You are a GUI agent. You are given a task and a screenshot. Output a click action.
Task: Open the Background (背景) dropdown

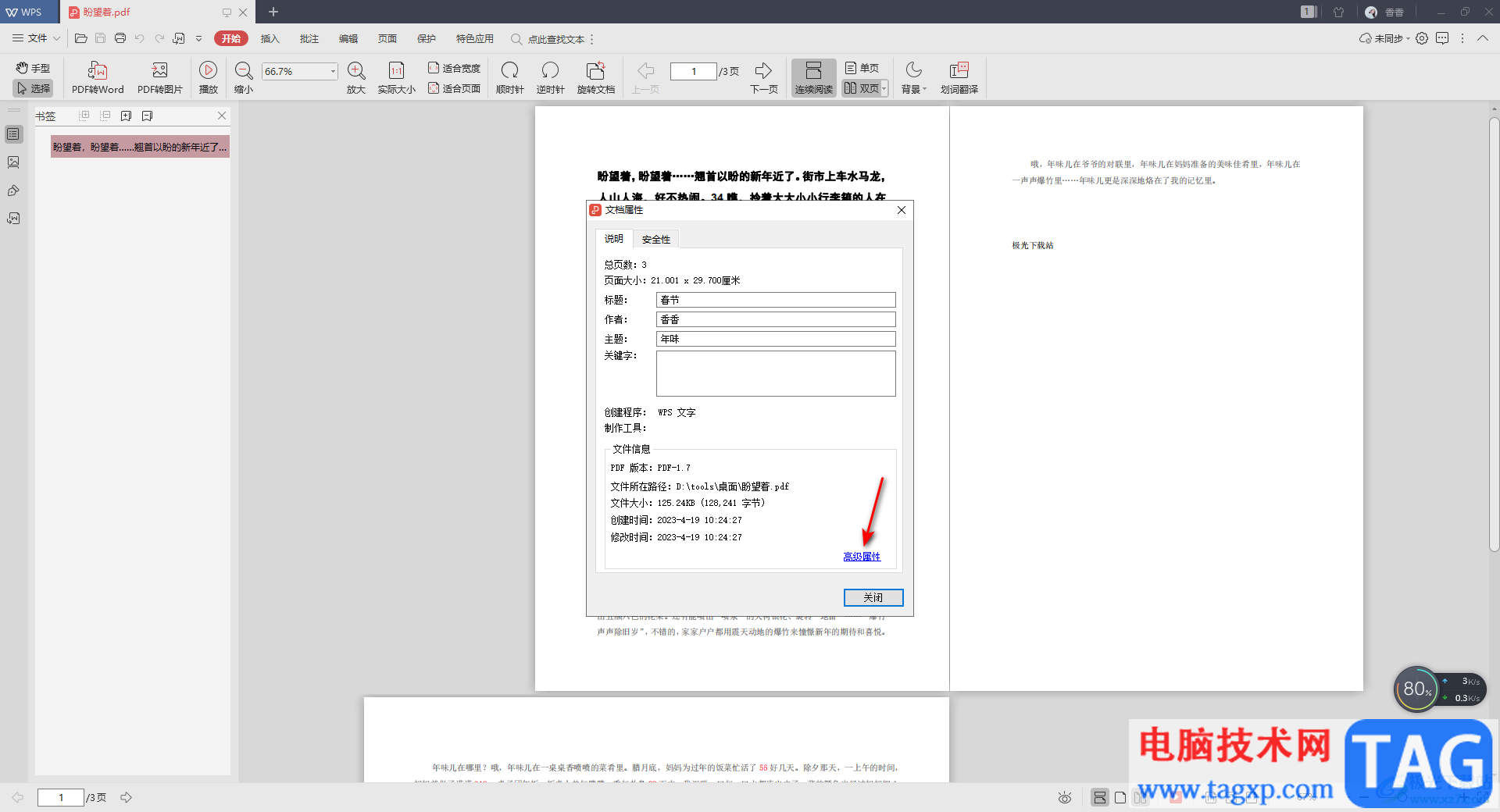coord(914,78)
